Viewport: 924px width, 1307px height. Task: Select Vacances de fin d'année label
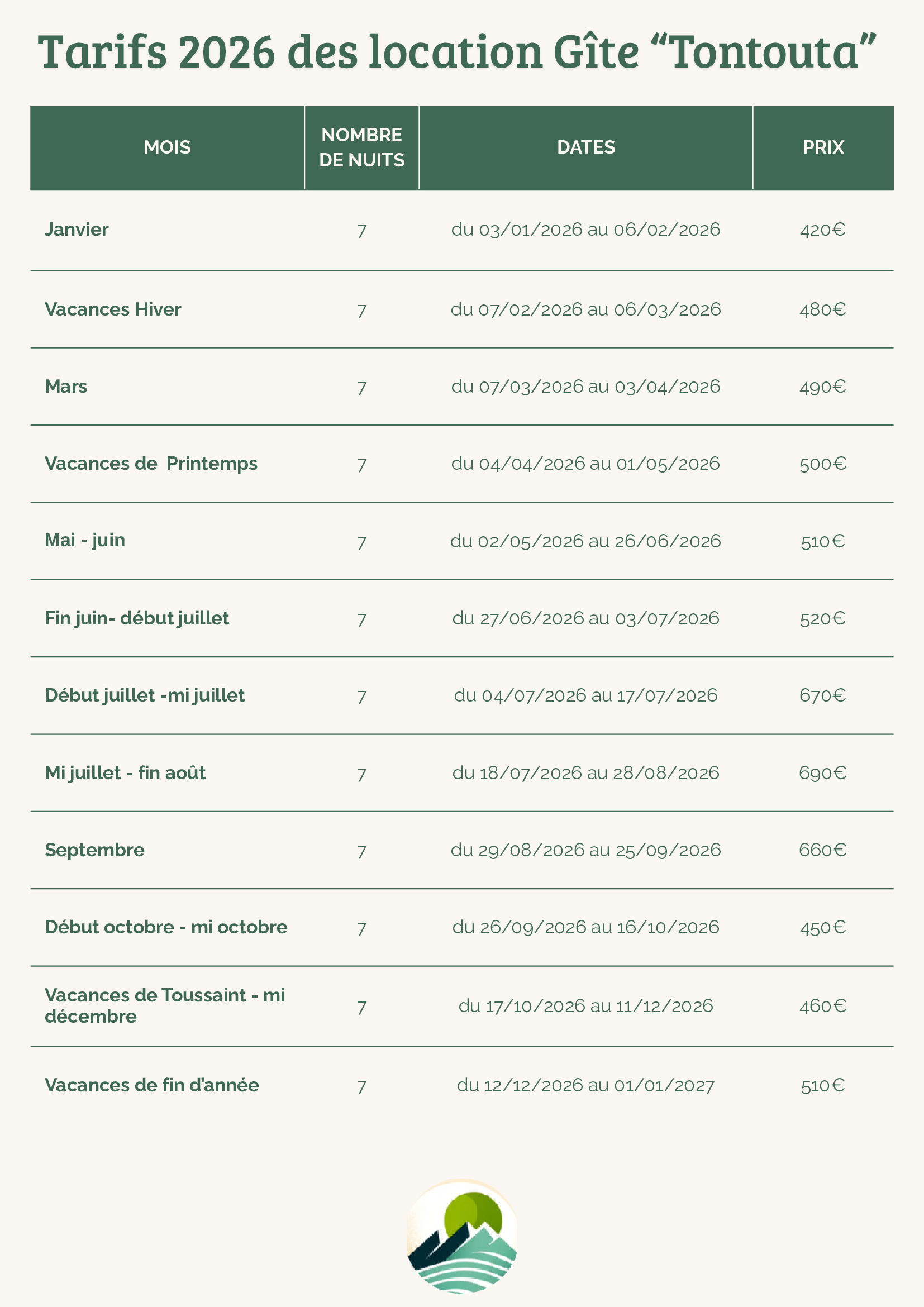pyautogui.click(x=151, y=1085)
